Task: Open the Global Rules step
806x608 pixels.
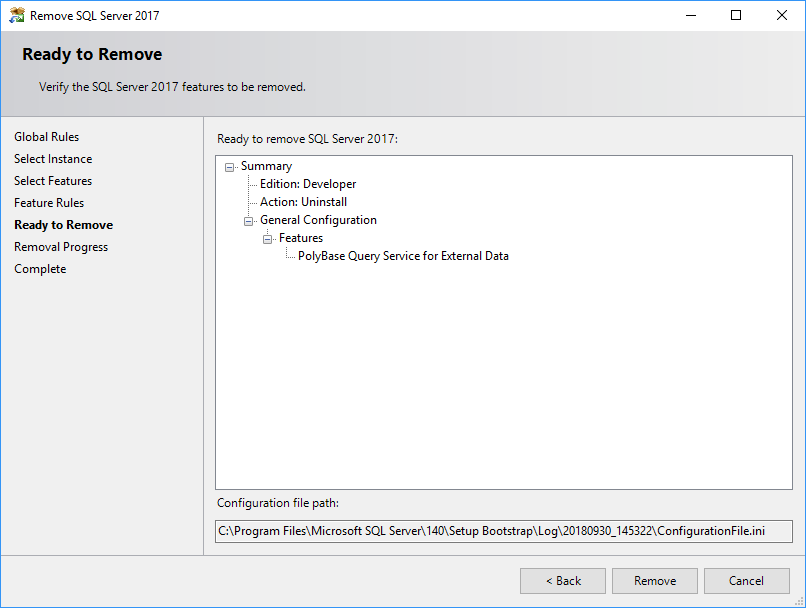Action: tap(46, 137)
